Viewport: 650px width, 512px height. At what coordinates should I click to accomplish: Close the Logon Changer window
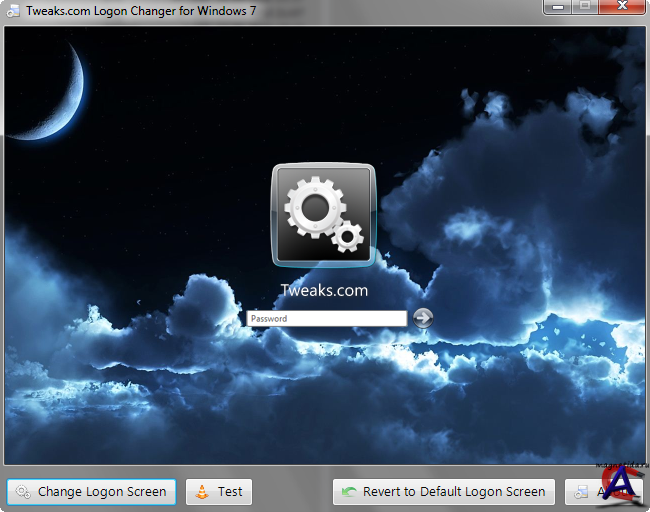coord(619,7)
